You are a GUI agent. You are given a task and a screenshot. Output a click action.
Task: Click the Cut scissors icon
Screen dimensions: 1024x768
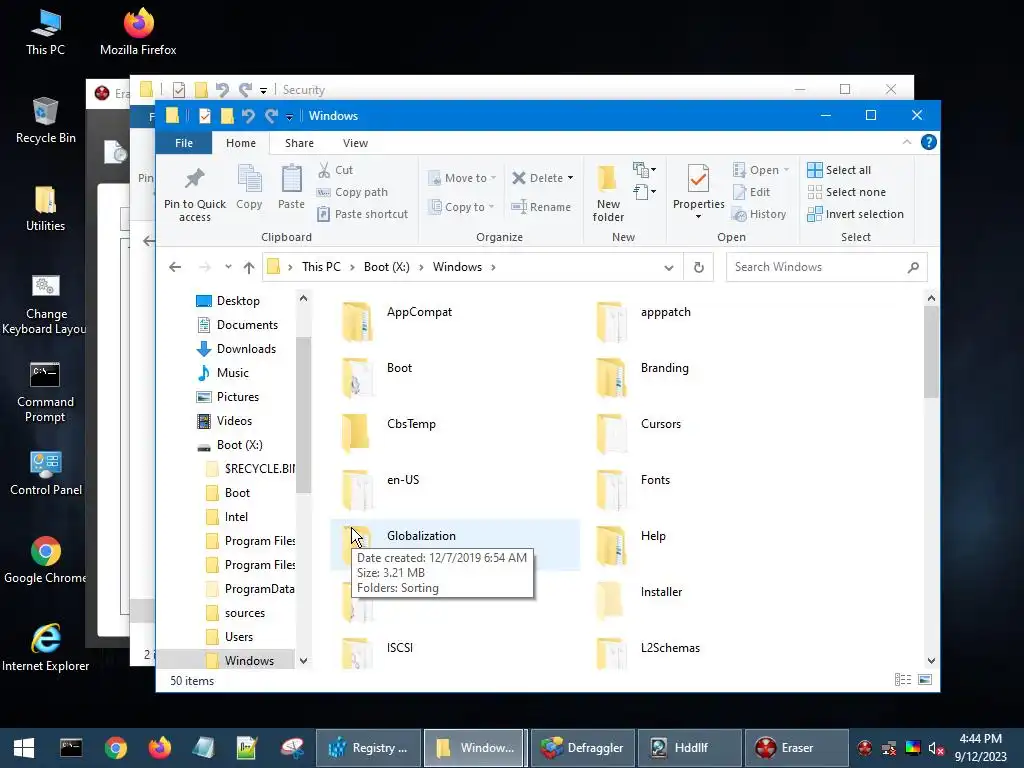(x=324, y=170)
